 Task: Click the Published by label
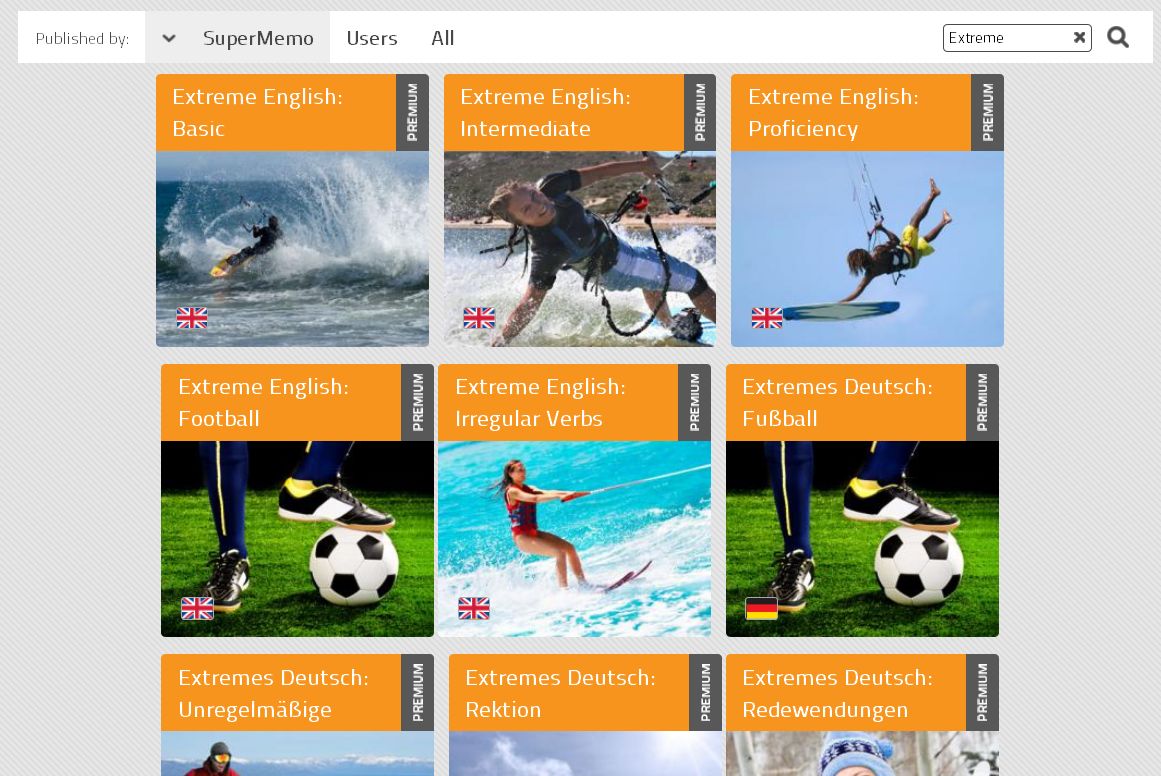[x=82, y=39]
